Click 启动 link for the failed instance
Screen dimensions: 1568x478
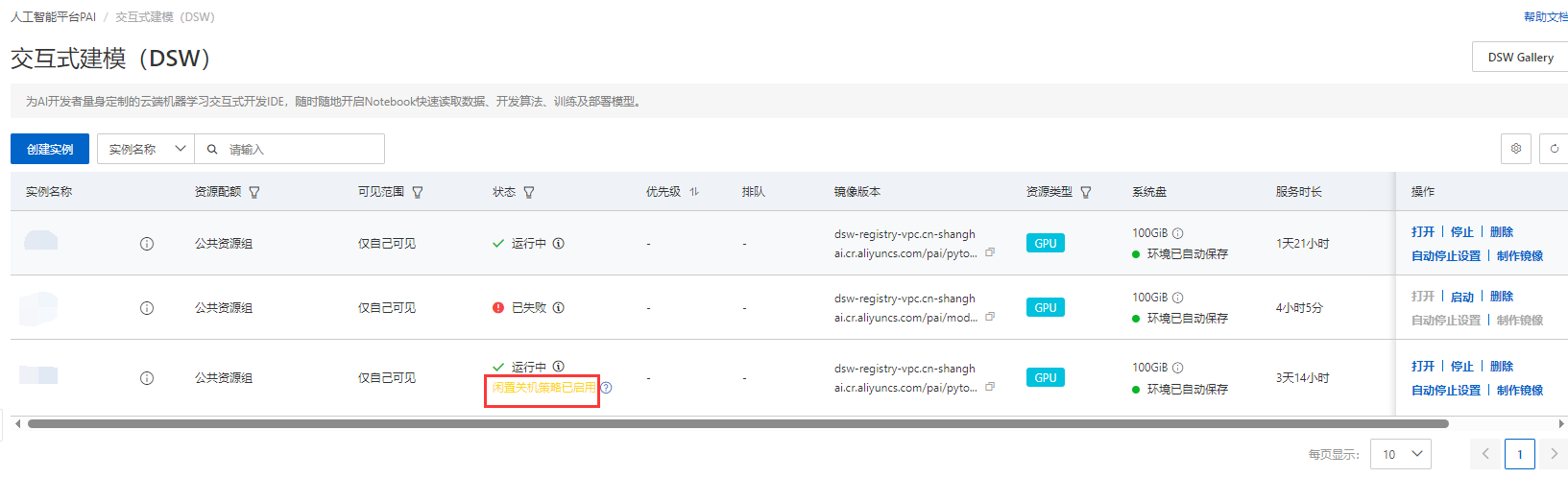[1462, 297]
